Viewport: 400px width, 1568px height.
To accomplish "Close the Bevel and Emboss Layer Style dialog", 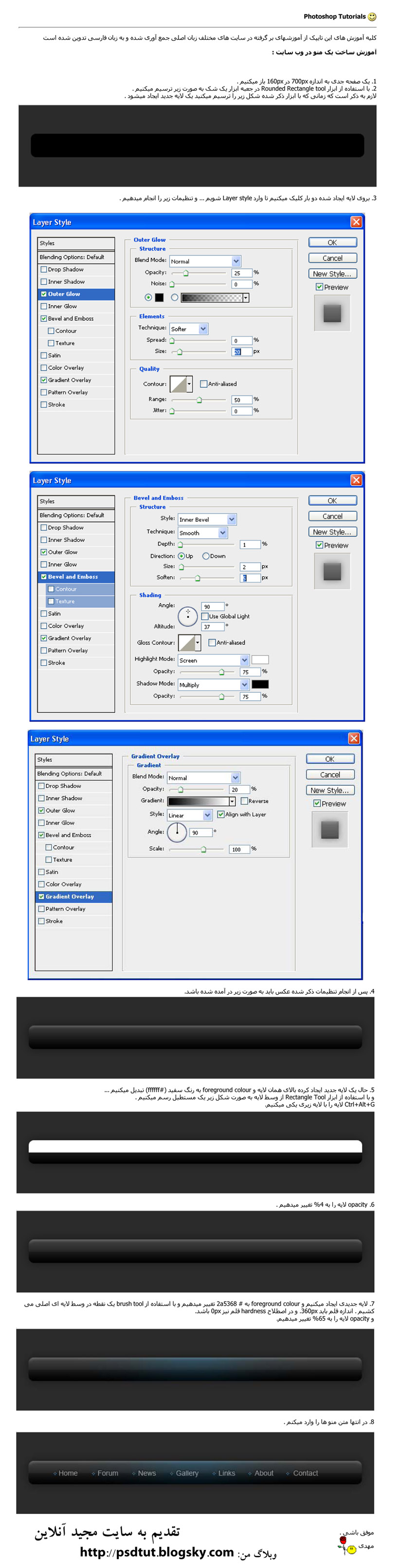I will click(x=356, y=480).
